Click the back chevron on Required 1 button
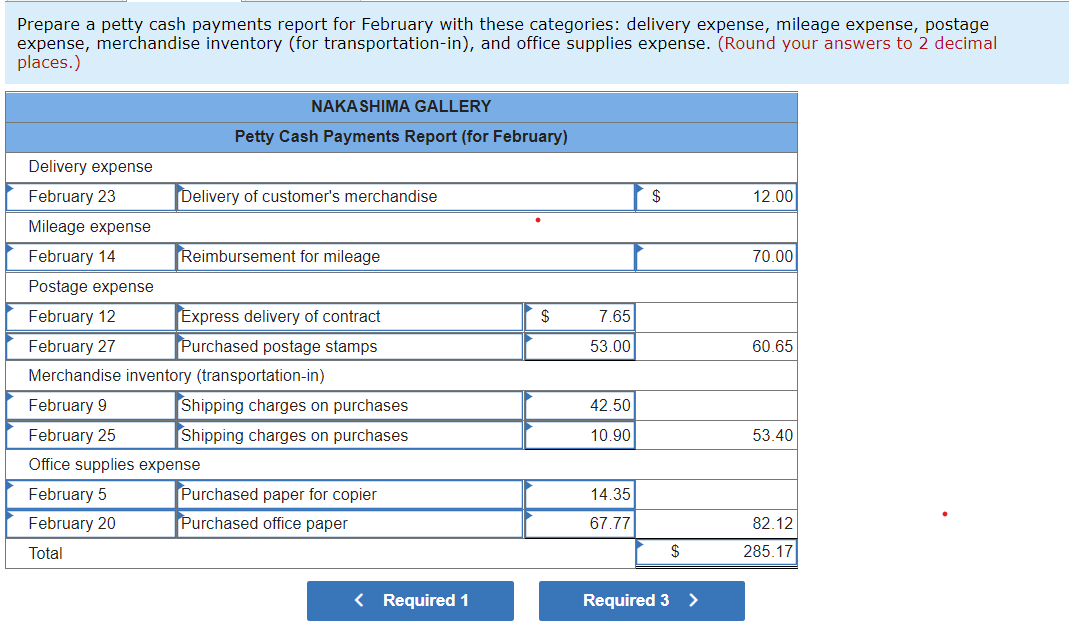Screen dimensions: 1081x637 (359, 600)
